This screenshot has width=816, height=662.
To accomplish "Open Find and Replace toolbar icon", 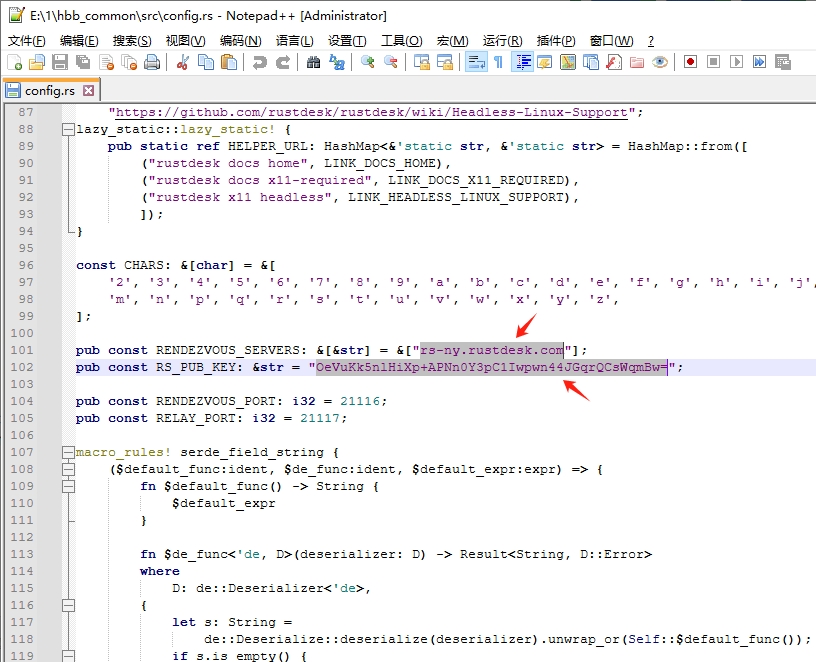I will (337, 62).
